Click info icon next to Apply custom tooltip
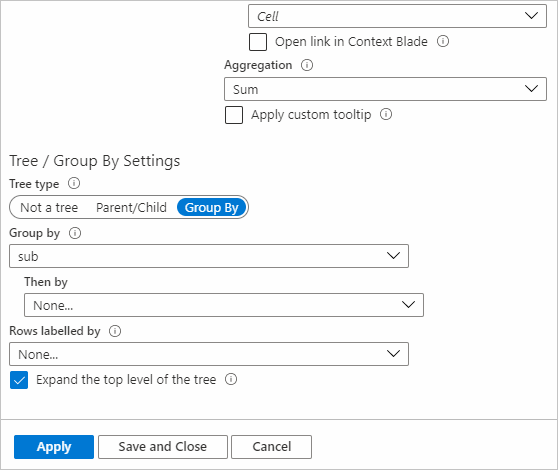558x470 pixels. click(x=386, y=114)
